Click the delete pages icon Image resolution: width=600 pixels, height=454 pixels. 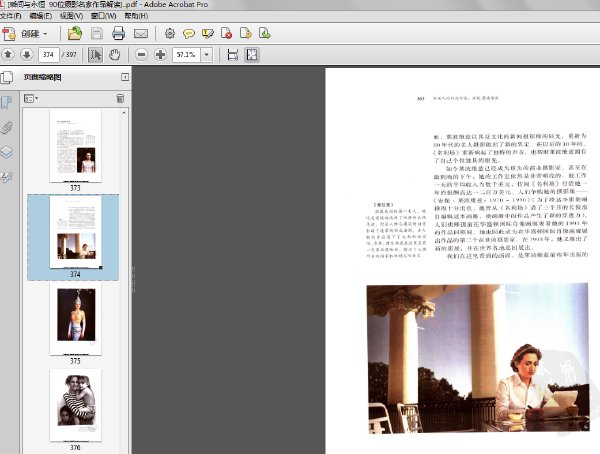(x=226, y=34)
